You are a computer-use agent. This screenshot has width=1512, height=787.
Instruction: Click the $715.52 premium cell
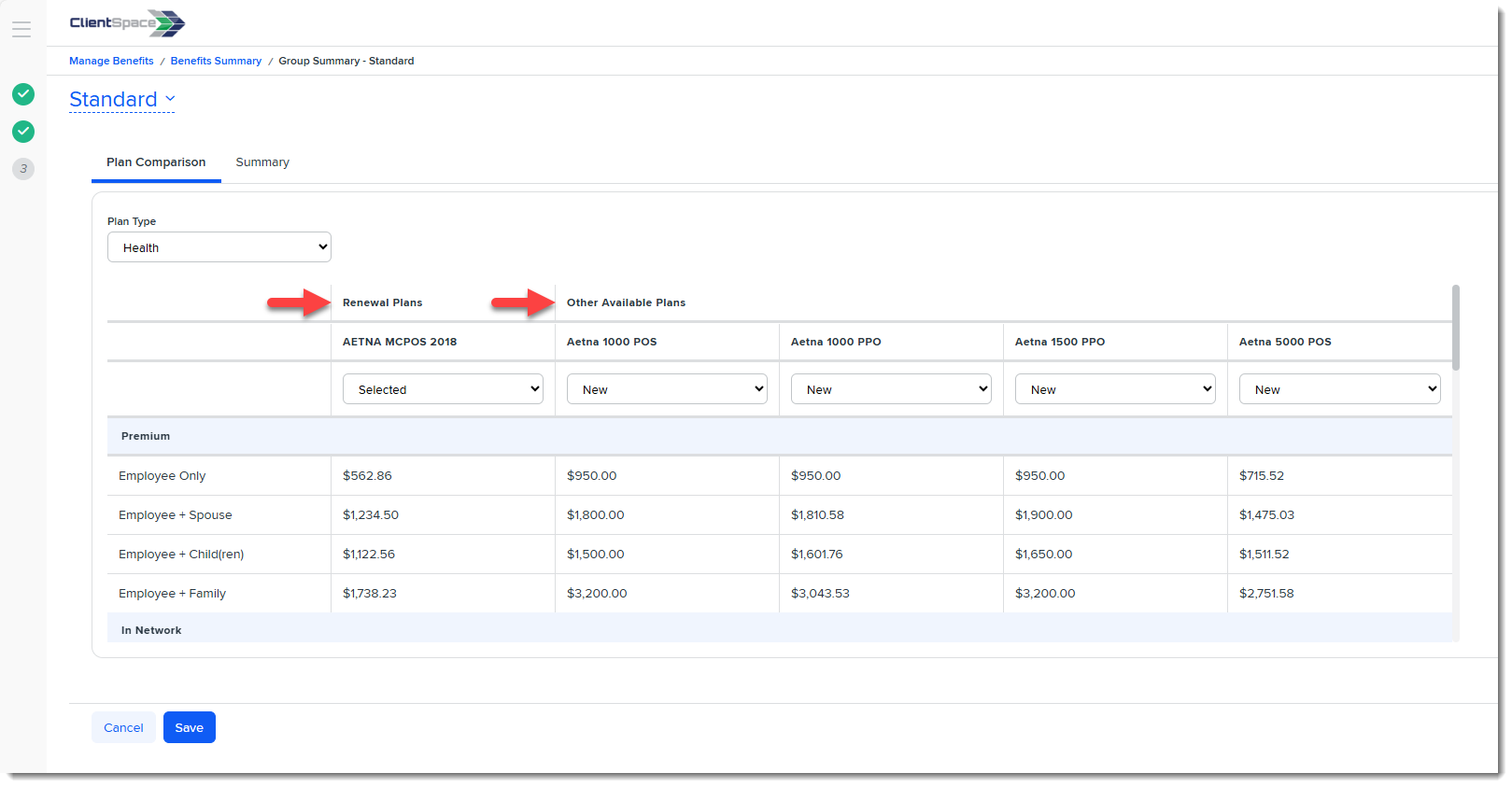click(x=1262, y=475)
